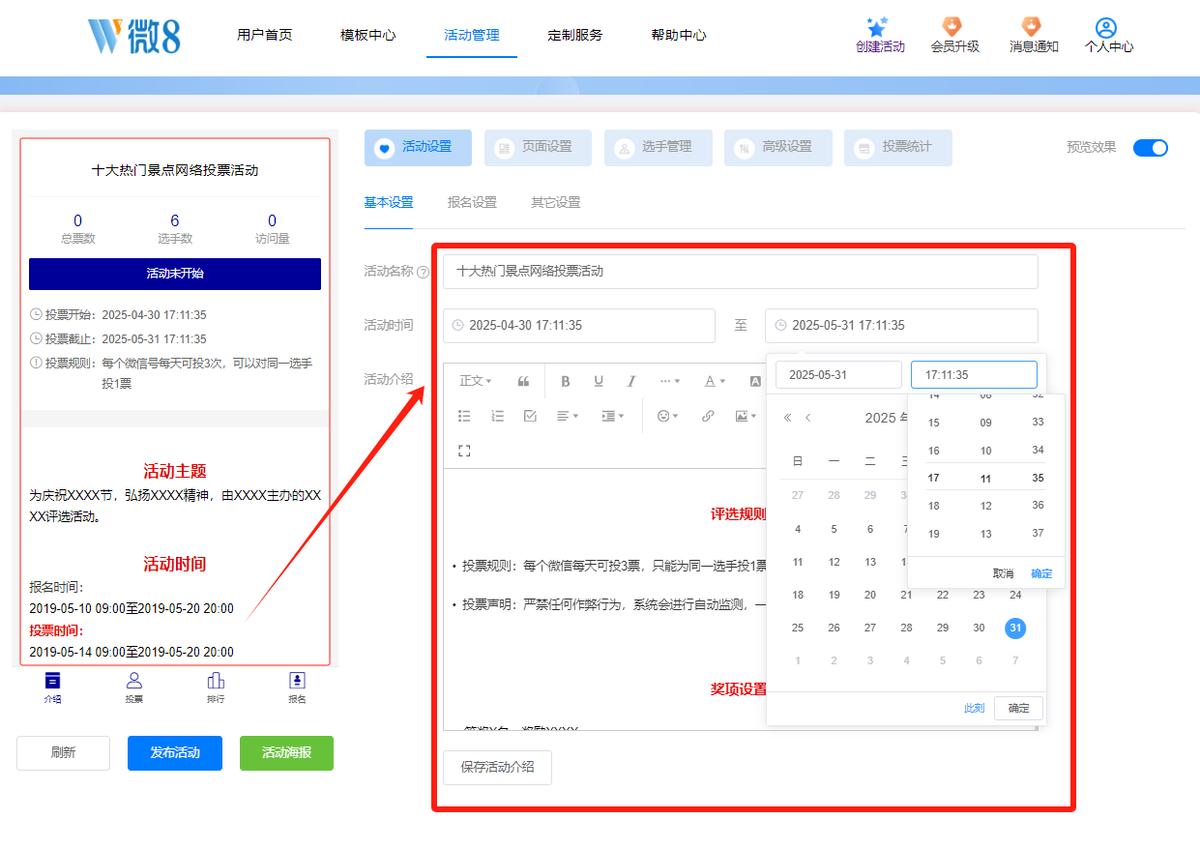Open 模板中心 in the top menu

tap(368, 35)
